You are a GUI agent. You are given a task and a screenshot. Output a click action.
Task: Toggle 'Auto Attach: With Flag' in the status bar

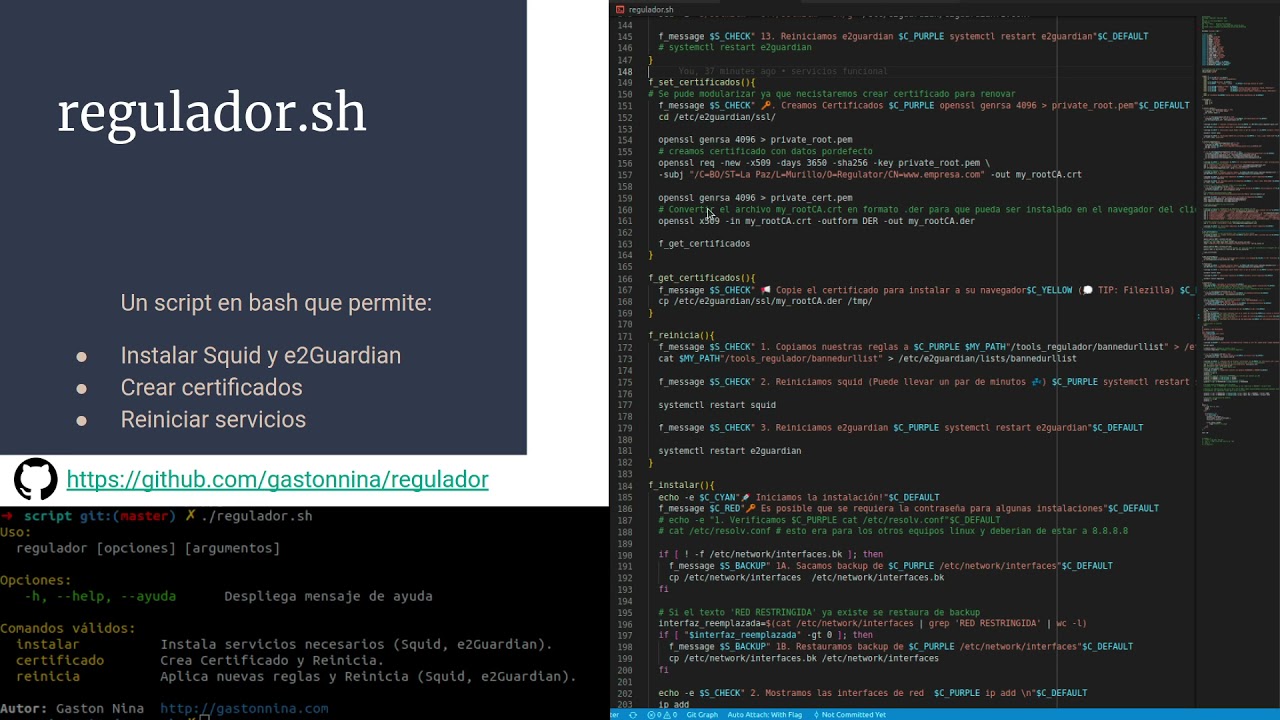(764, 715)
